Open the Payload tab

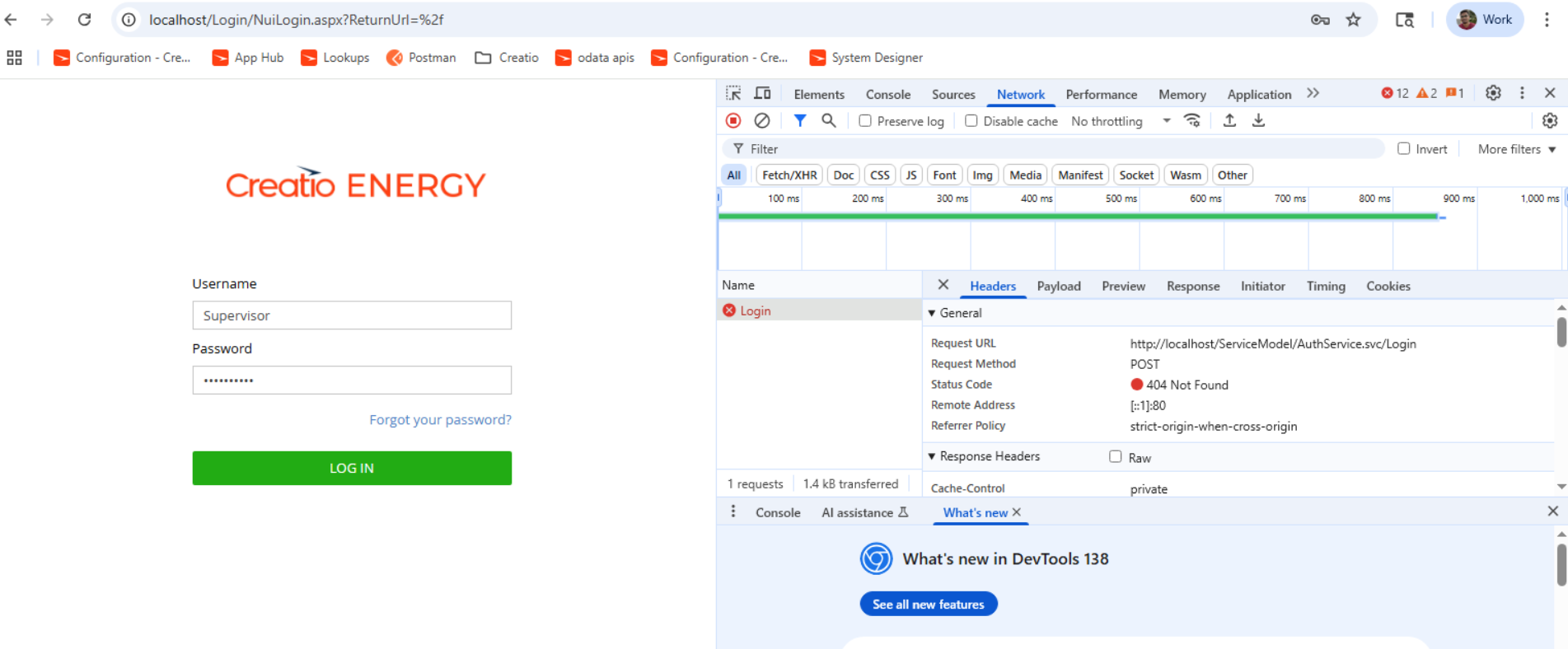pyautogui.click(x=1059, y=286)
